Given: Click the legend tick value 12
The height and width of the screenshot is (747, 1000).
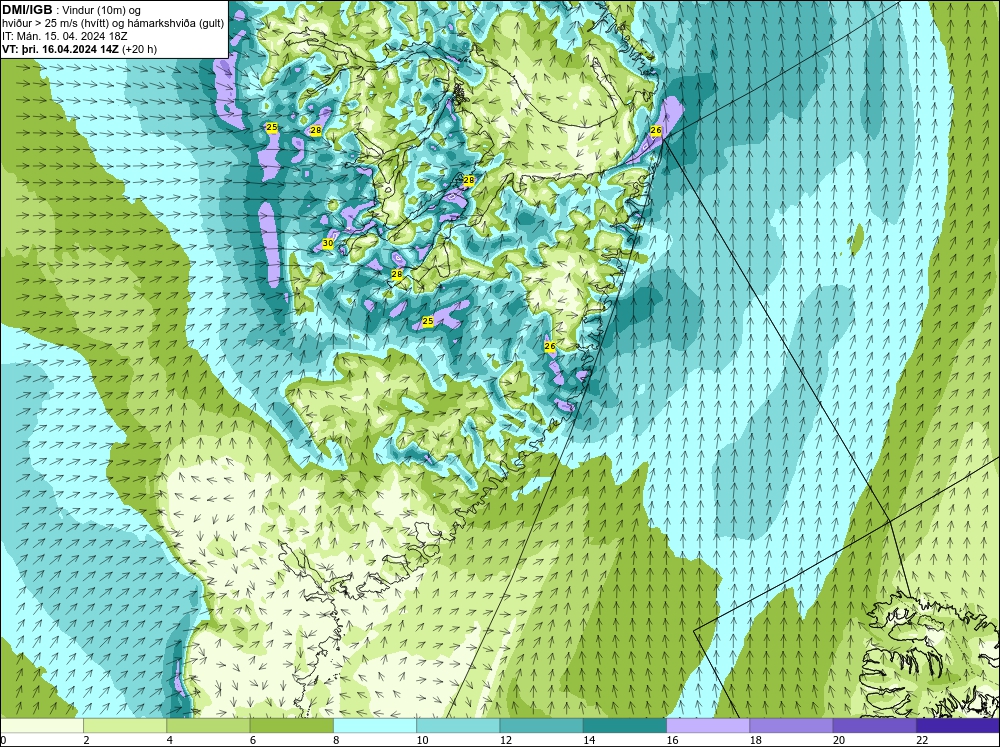Looking at the screenshot, I should coord(505,740).
